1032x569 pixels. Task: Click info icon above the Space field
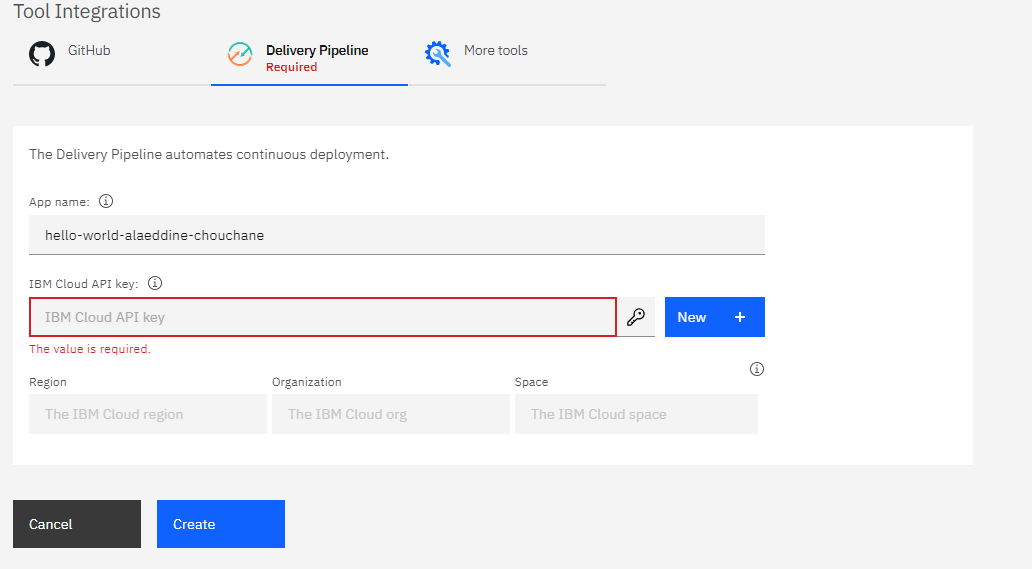click(757, 369)
